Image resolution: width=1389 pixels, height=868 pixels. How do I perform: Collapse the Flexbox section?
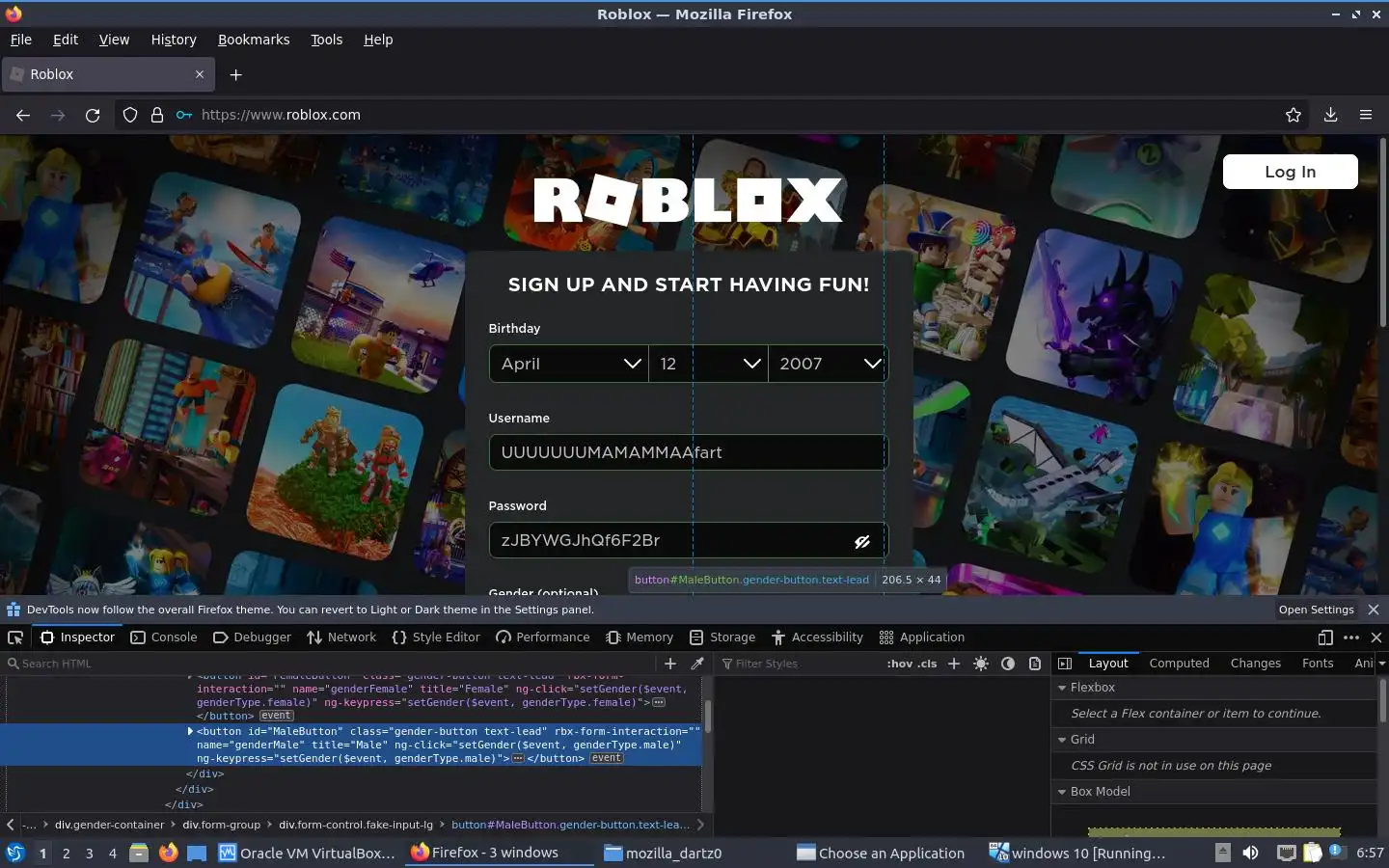1062,688
